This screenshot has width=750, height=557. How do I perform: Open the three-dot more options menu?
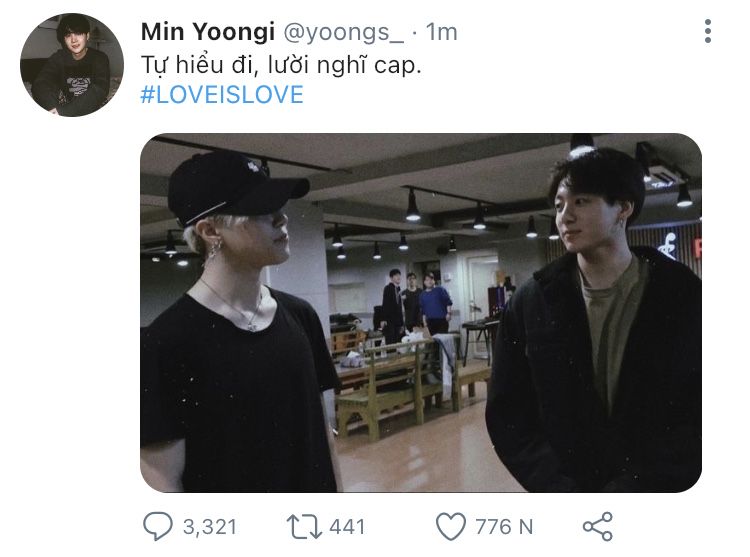[x=707, y=31]
